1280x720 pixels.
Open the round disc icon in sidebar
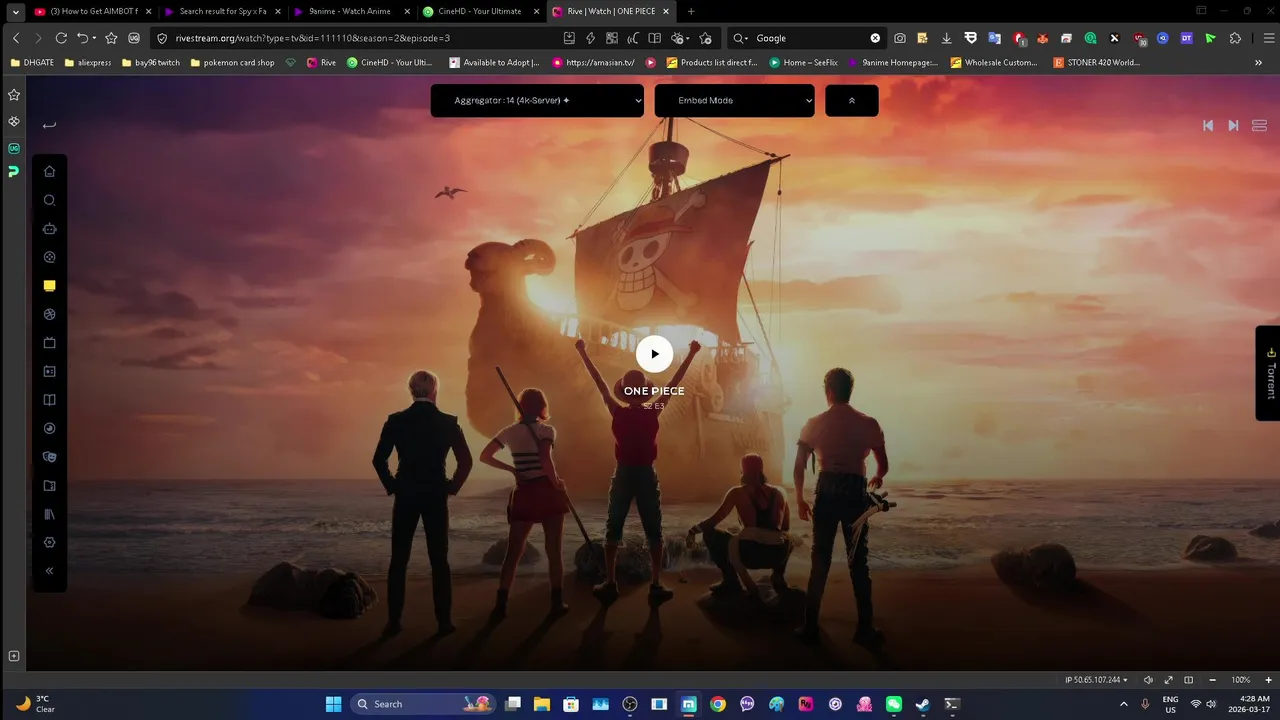pyautogui.click(x=49, y=428)
